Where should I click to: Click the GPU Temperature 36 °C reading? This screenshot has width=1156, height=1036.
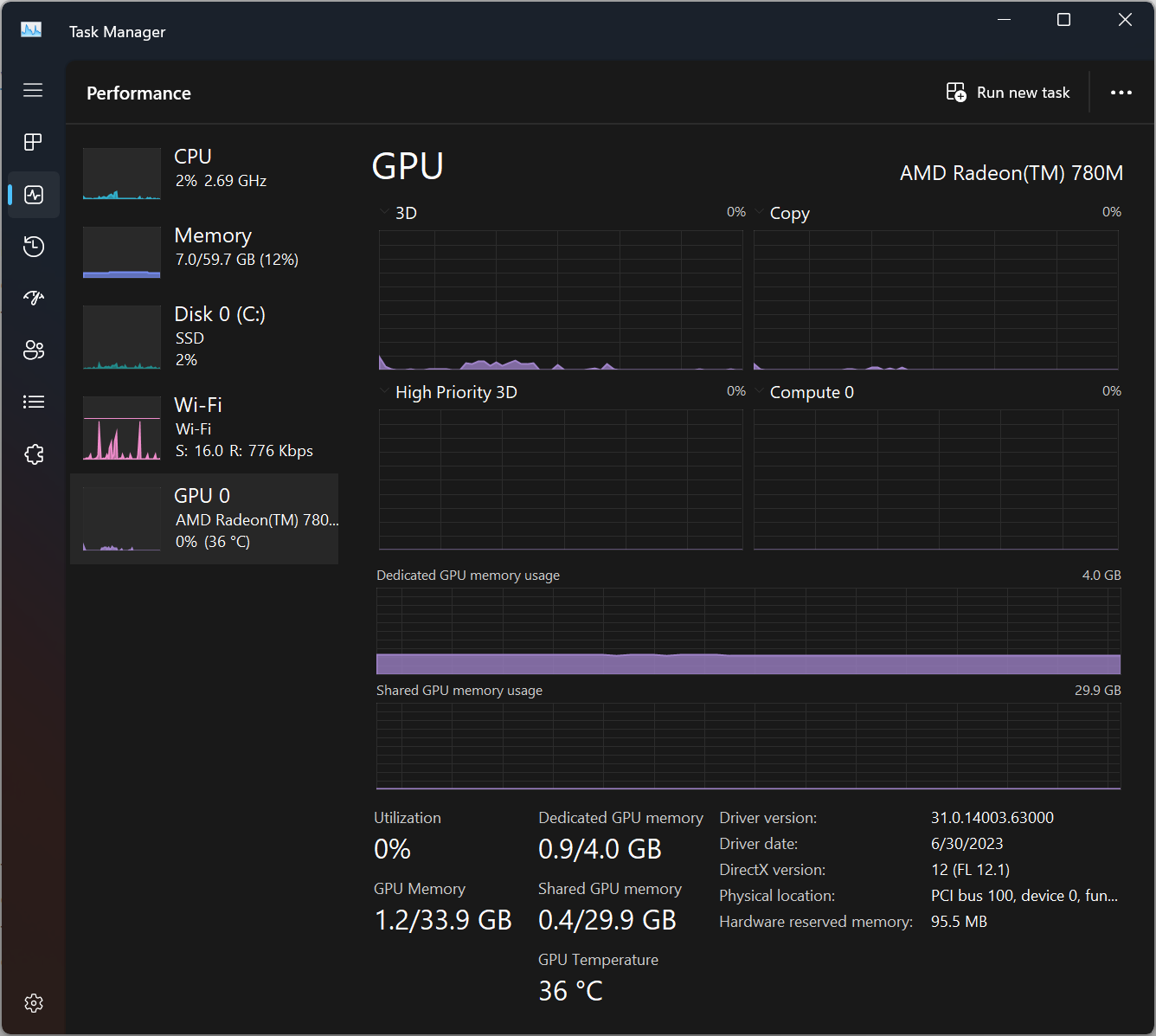(570, 991)
